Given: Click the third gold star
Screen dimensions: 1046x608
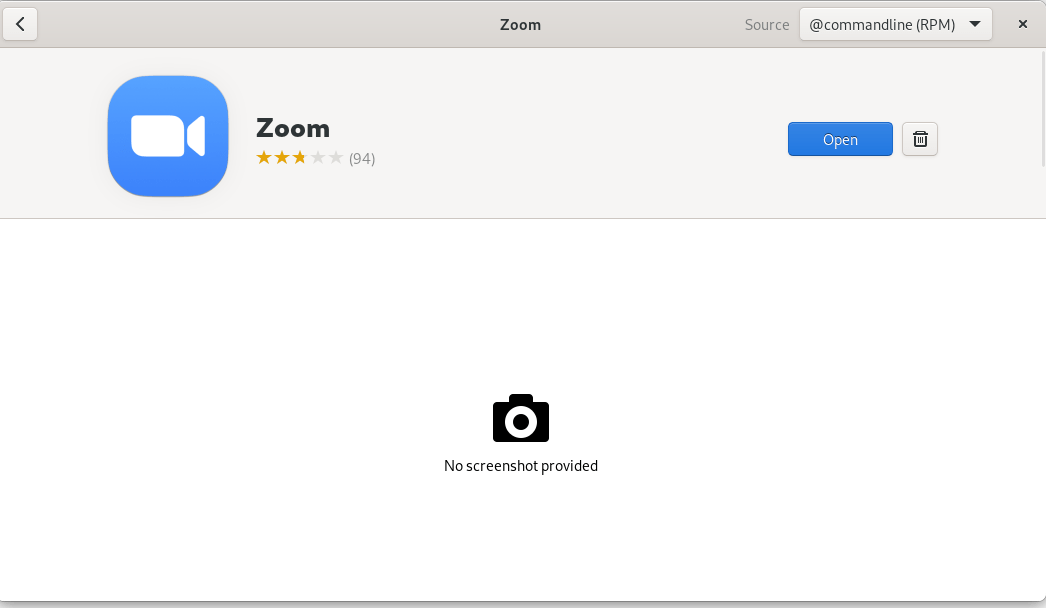Looking at the screenshot, I should click(x=299, y=157).
